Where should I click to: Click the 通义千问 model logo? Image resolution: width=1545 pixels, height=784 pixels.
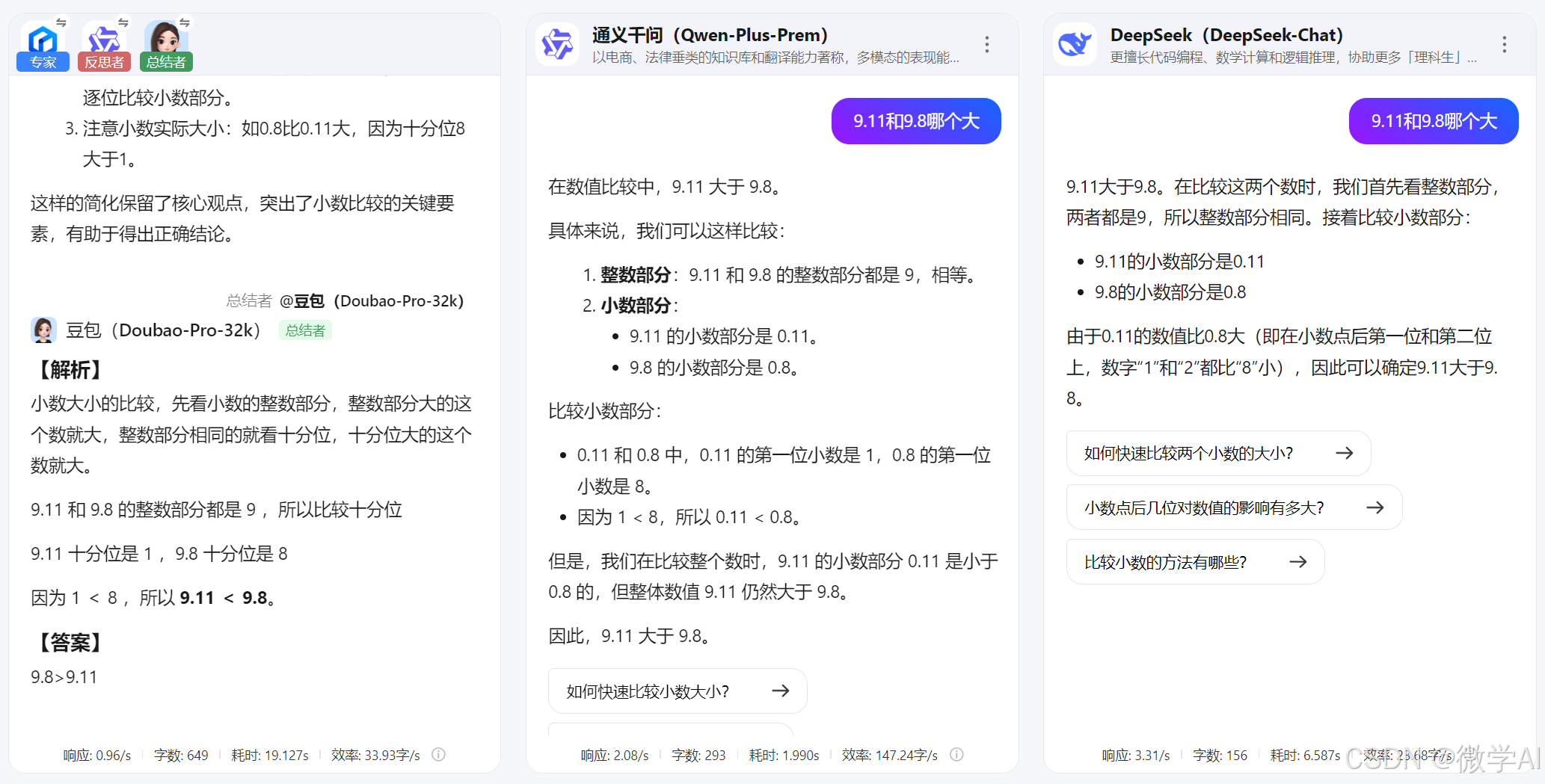coord(557,44)
